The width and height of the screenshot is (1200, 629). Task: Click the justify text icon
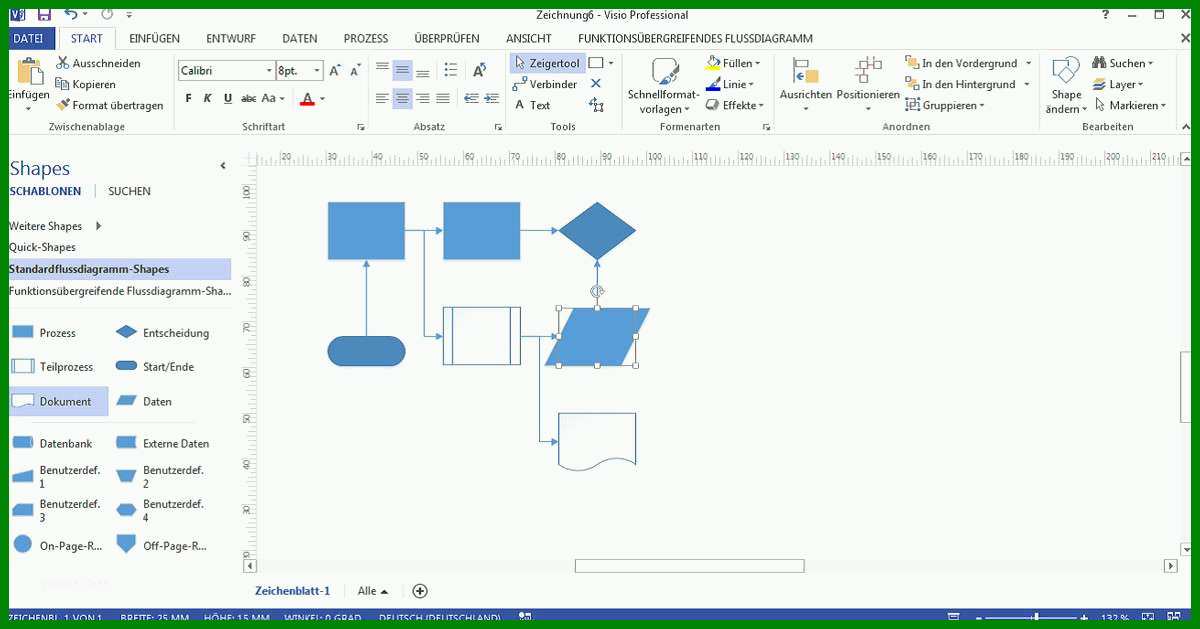443,98
